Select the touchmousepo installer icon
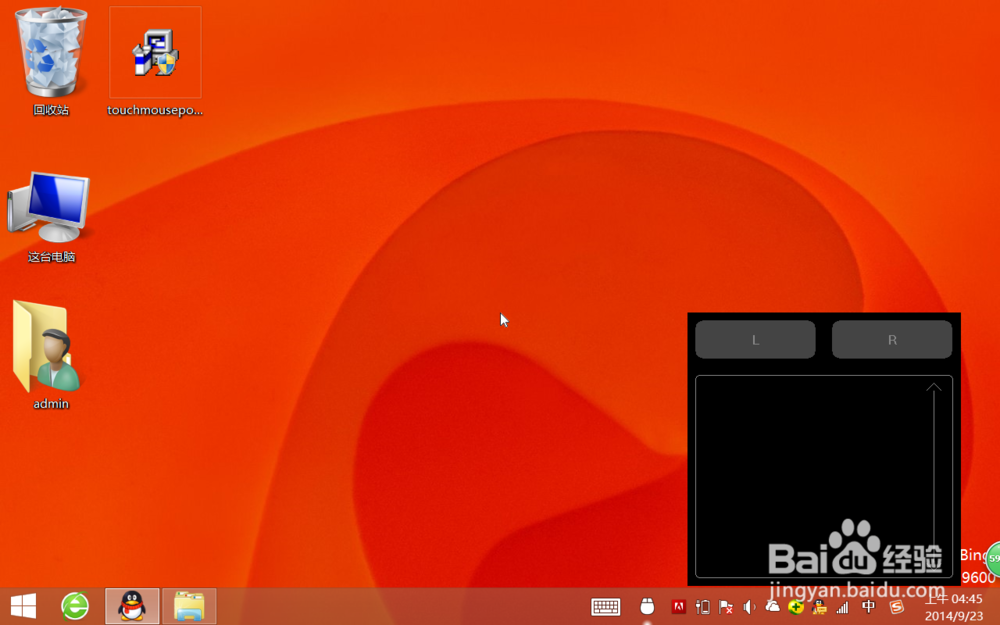 pos(155,62)
